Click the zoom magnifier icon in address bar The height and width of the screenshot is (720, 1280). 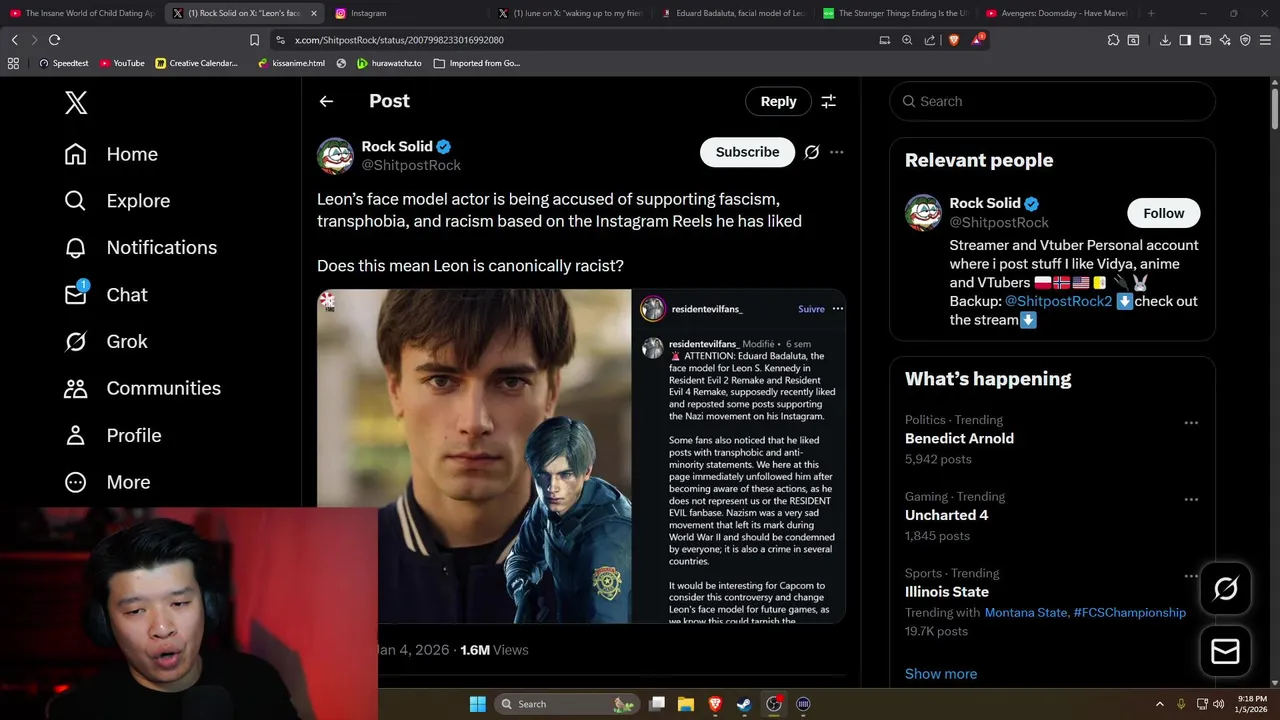coord(907,40)
